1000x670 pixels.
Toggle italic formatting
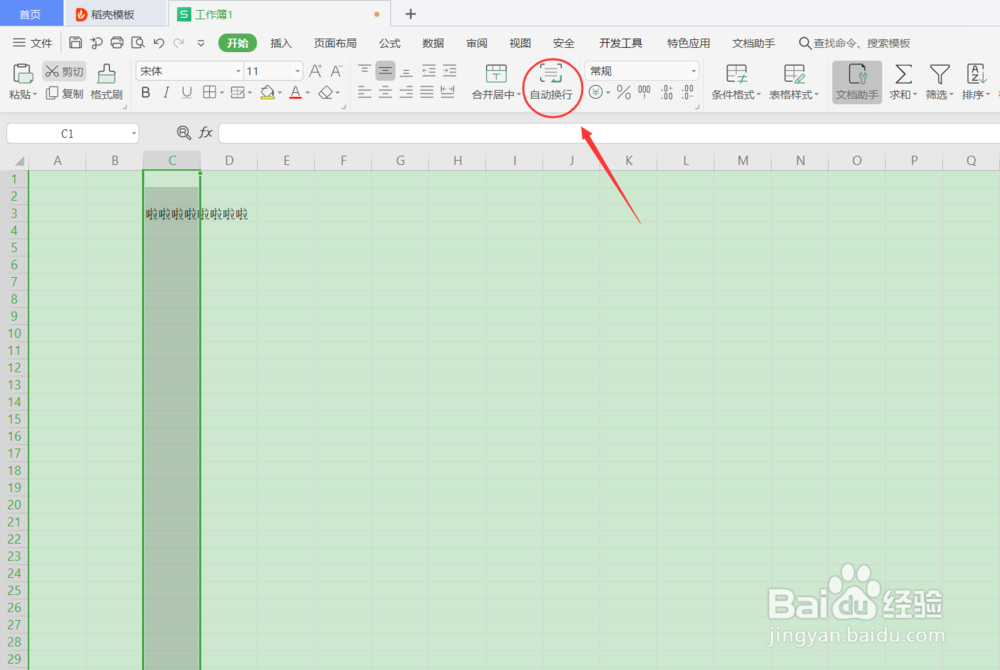coord(166,92)
